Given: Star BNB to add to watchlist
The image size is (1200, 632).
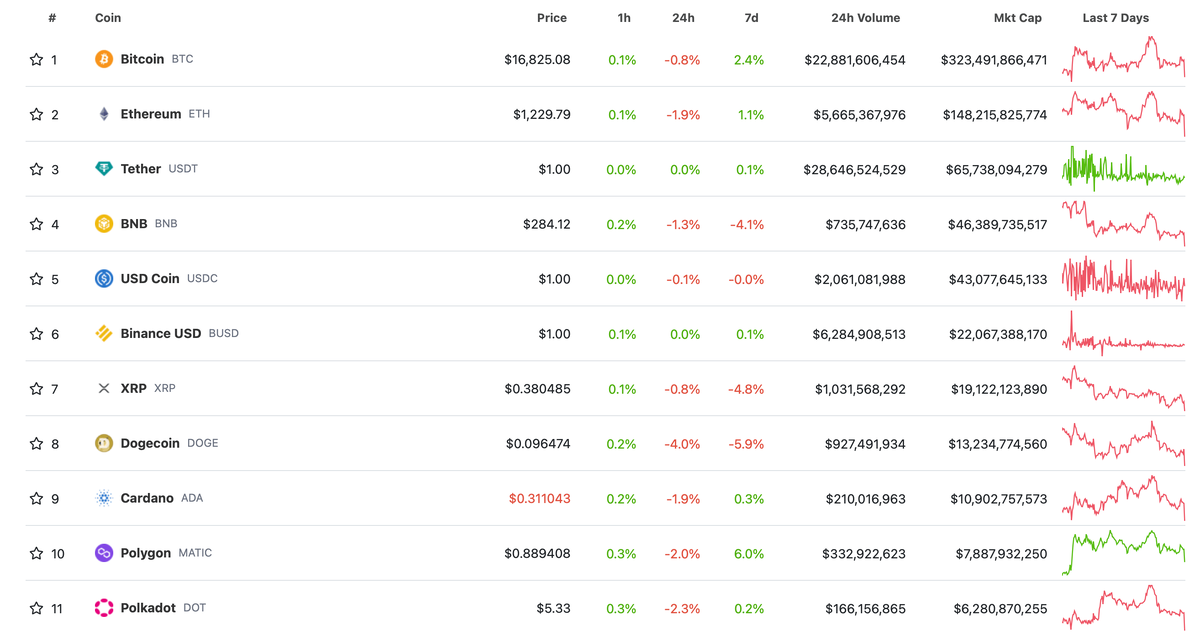Looking at the screenshot, I should (36, 224).
